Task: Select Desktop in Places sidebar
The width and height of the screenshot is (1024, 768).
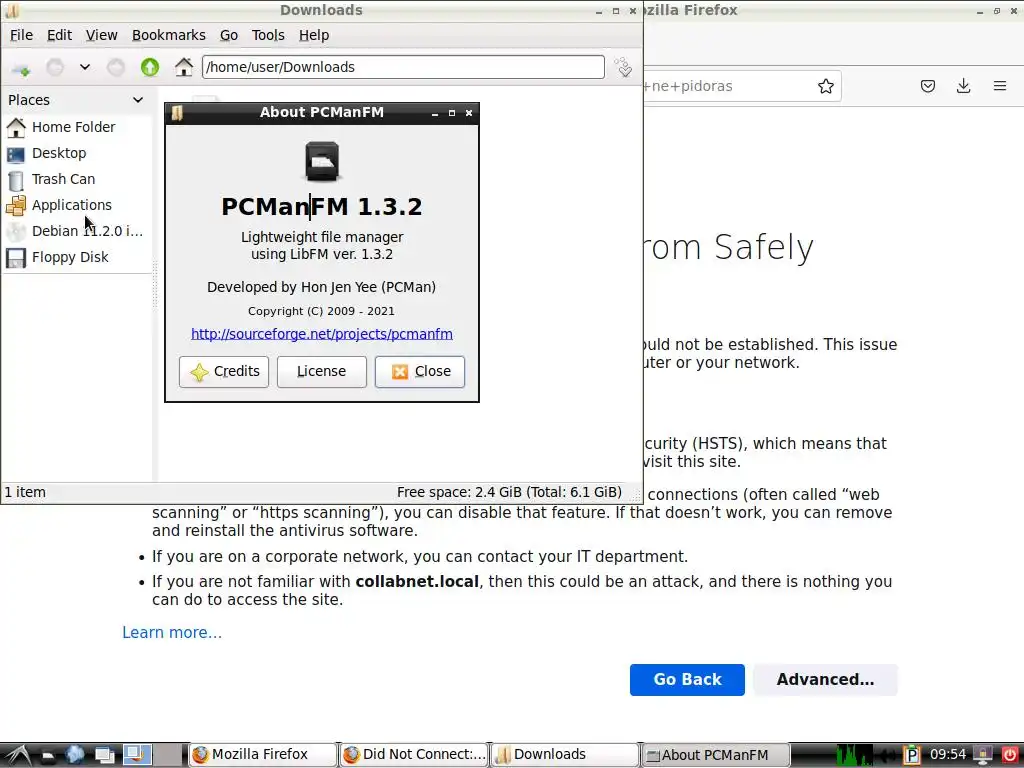Action: [59, 153]
